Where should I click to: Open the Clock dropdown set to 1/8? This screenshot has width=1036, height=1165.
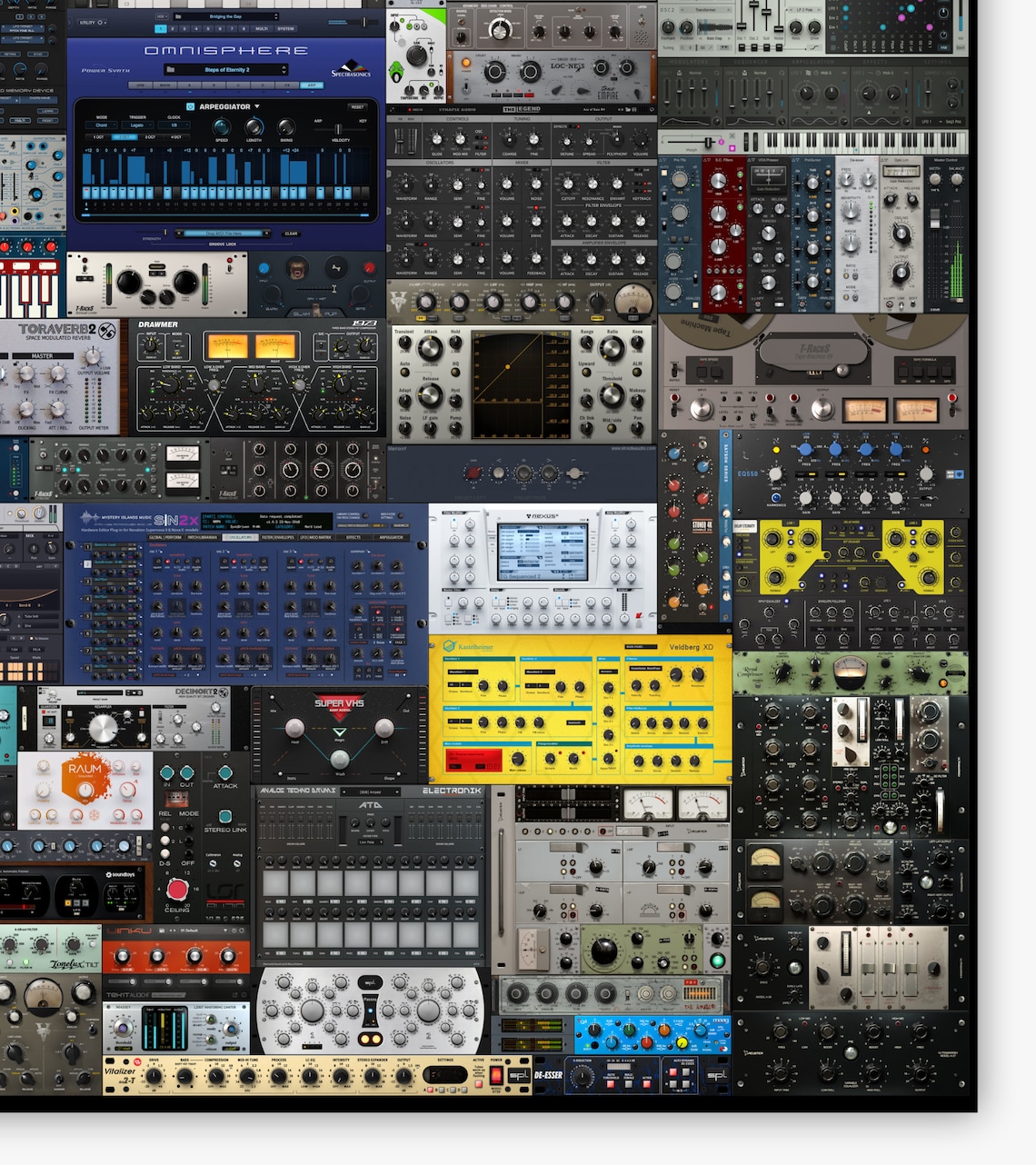(174, 125)
